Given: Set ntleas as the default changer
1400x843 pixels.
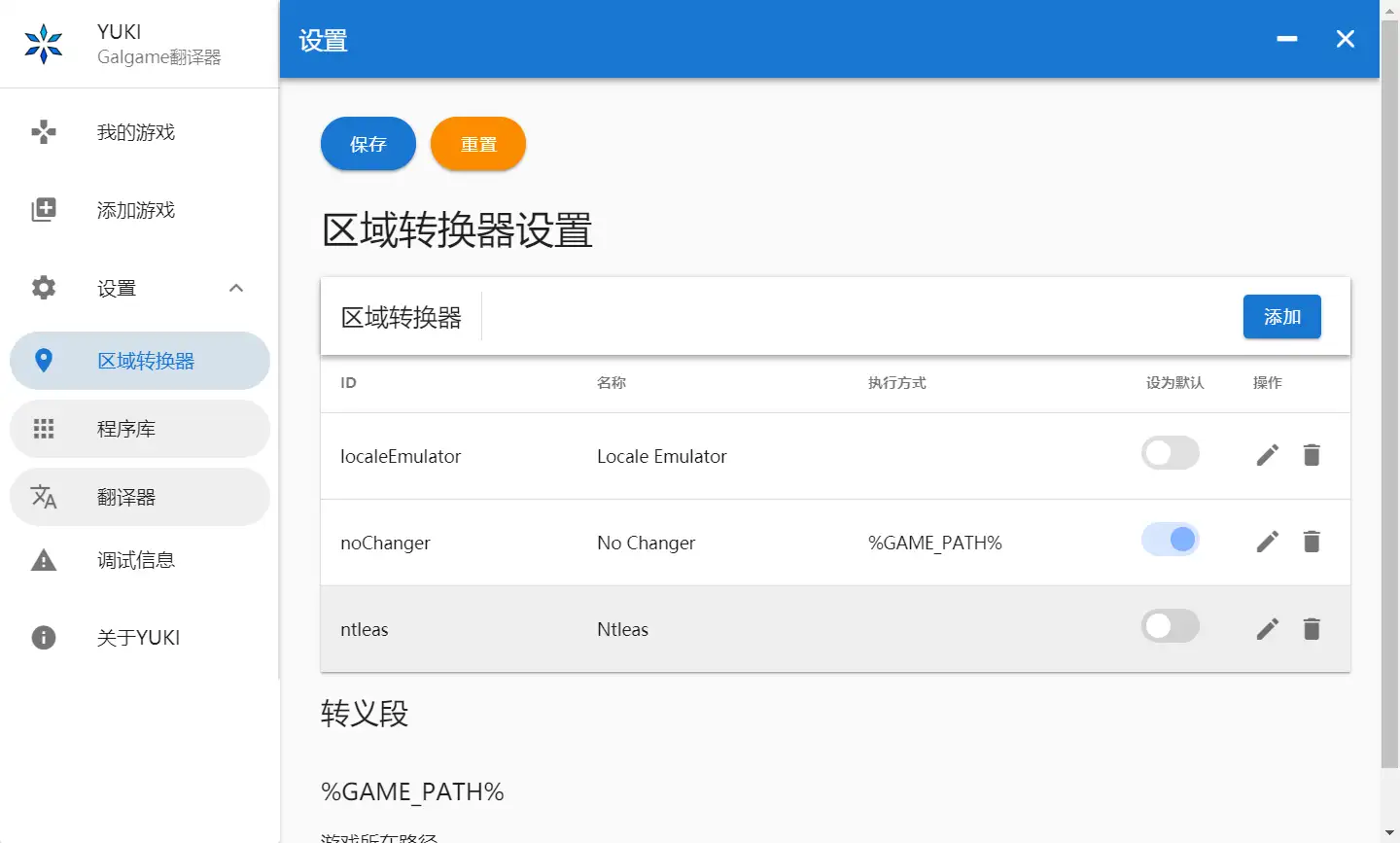Looking at the screenshot, I should [1170, 626].
